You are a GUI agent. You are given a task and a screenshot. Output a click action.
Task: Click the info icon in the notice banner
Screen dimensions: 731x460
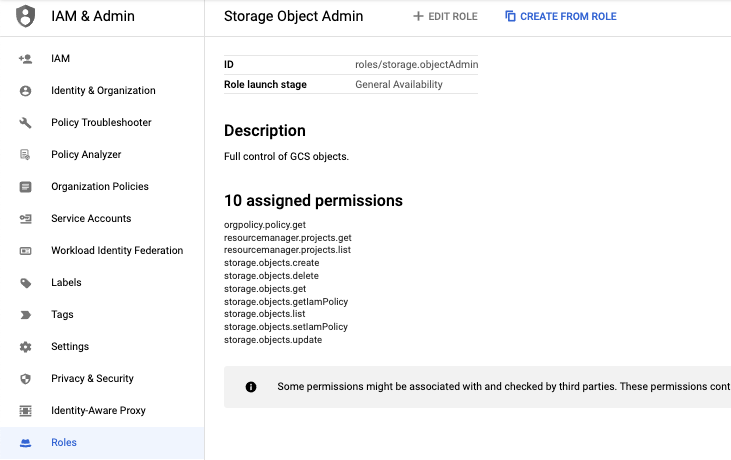pyautogui.click(x=251, y=387)
